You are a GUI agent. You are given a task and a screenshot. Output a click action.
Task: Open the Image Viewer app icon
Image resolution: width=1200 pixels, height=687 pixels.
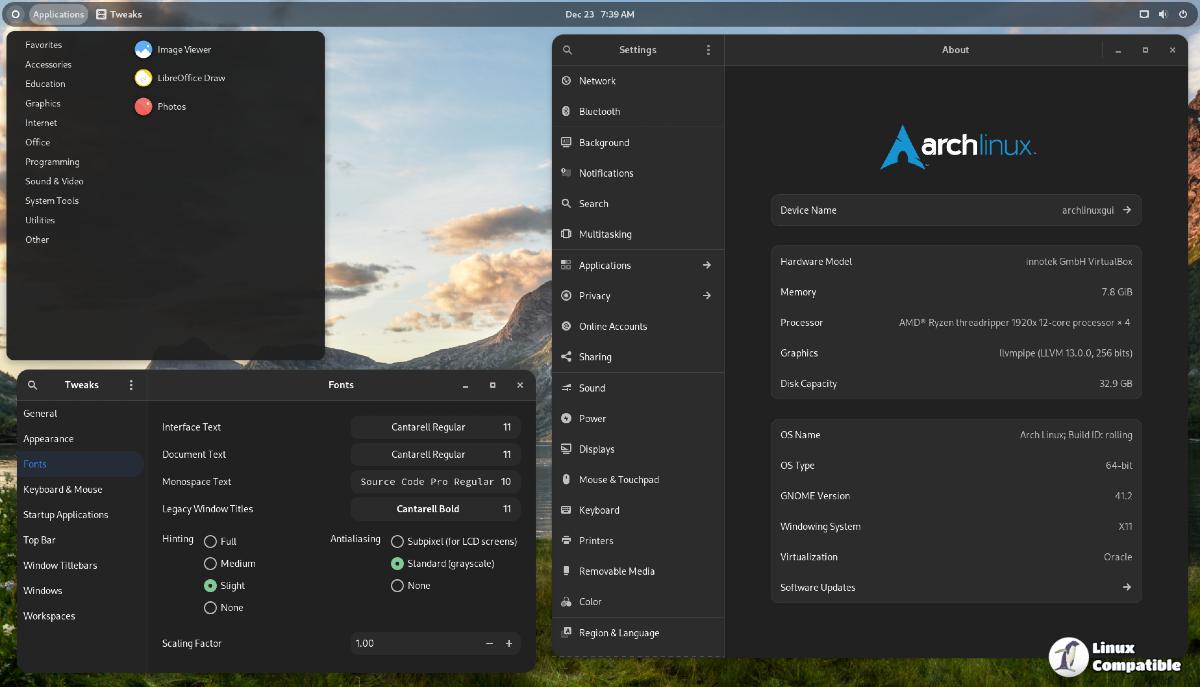click(x=143, y=49)
